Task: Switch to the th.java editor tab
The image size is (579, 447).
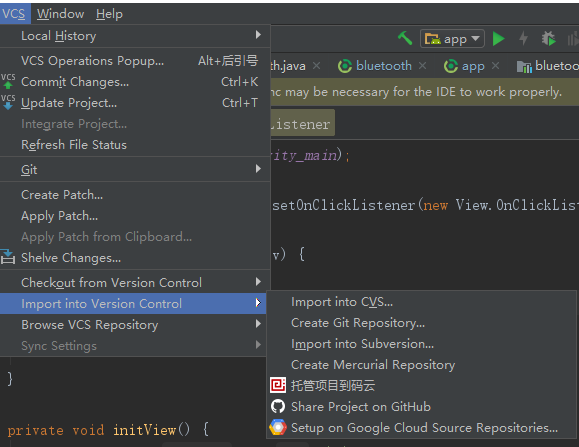Action: pyautogui.click(x=288, y=66)
